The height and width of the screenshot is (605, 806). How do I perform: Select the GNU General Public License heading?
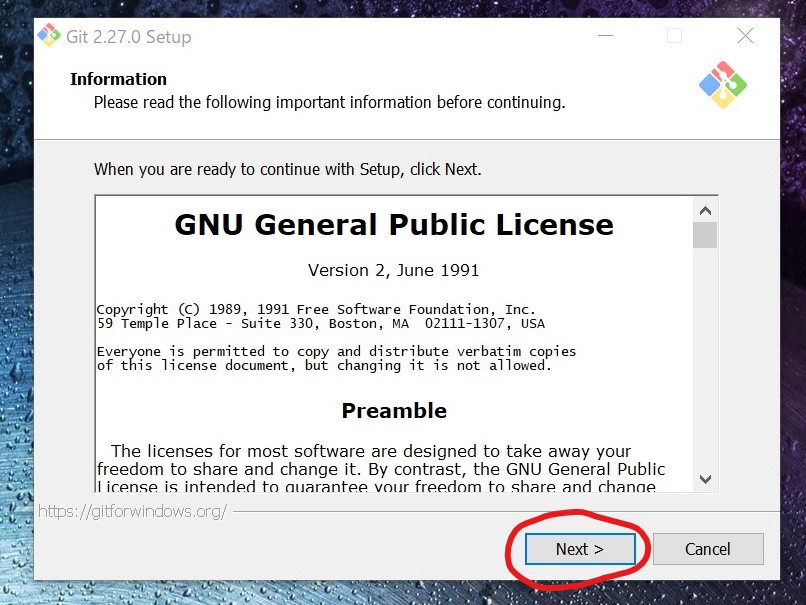pos(393,224)
